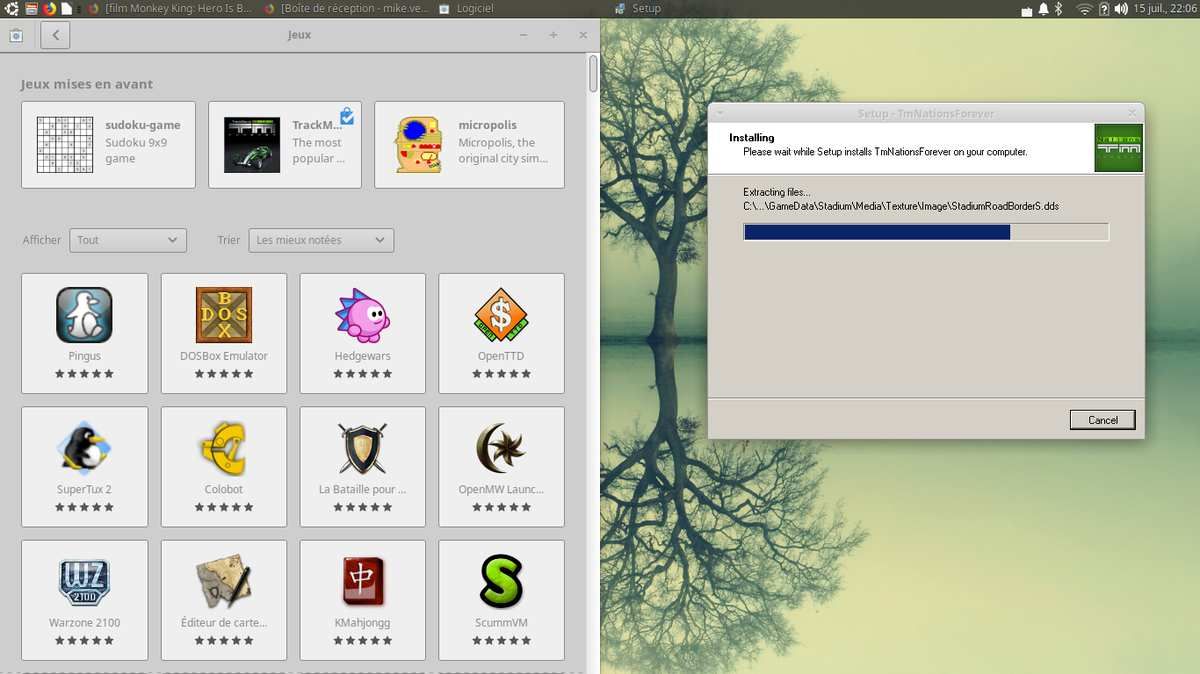Click the ScummVM title text
Viewport: 1200px width, 674px height.
click(501, 623)
